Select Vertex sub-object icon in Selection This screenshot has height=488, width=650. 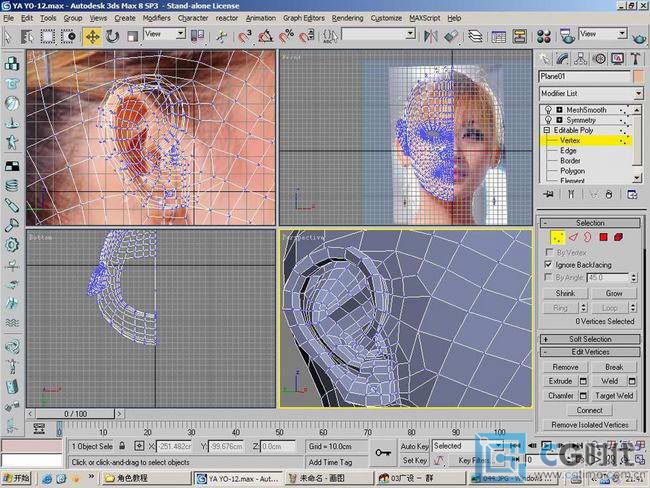coord(557,237)
